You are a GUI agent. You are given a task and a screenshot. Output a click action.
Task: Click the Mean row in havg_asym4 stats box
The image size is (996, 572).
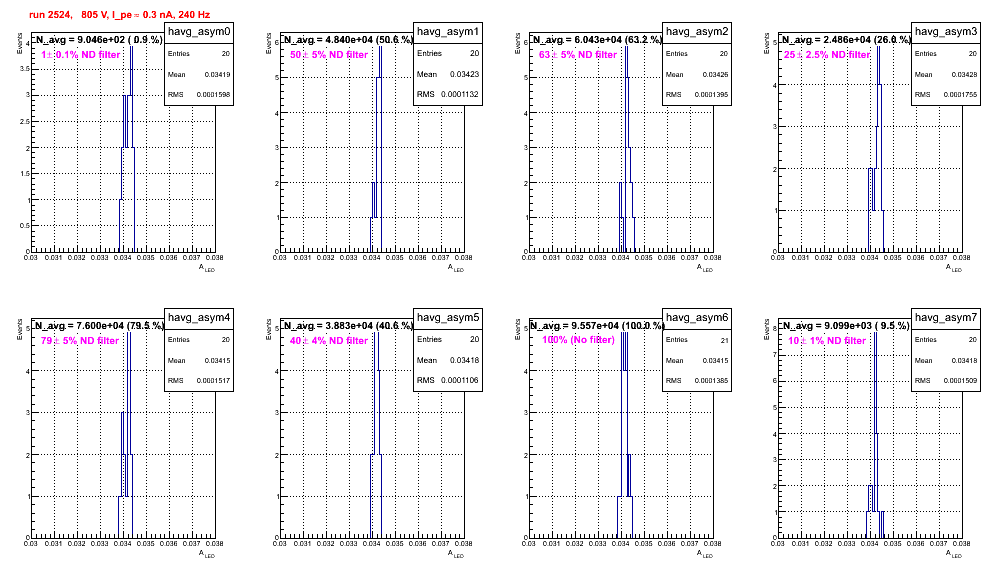[x=199, y=360]
